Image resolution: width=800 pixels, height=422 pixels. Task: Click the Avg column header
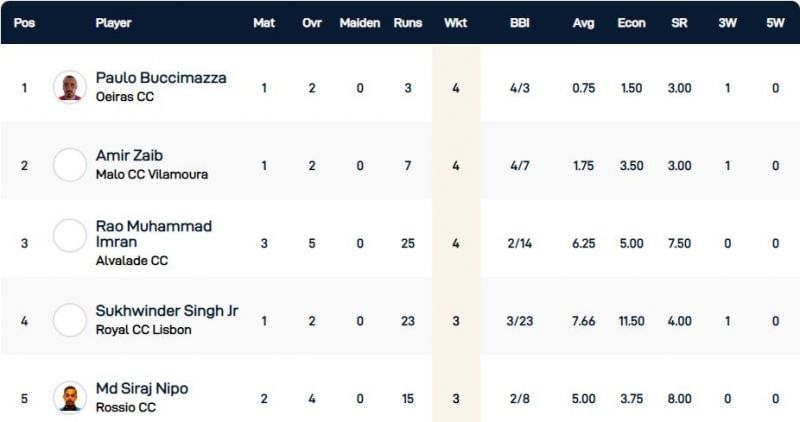tap(584, 23)
